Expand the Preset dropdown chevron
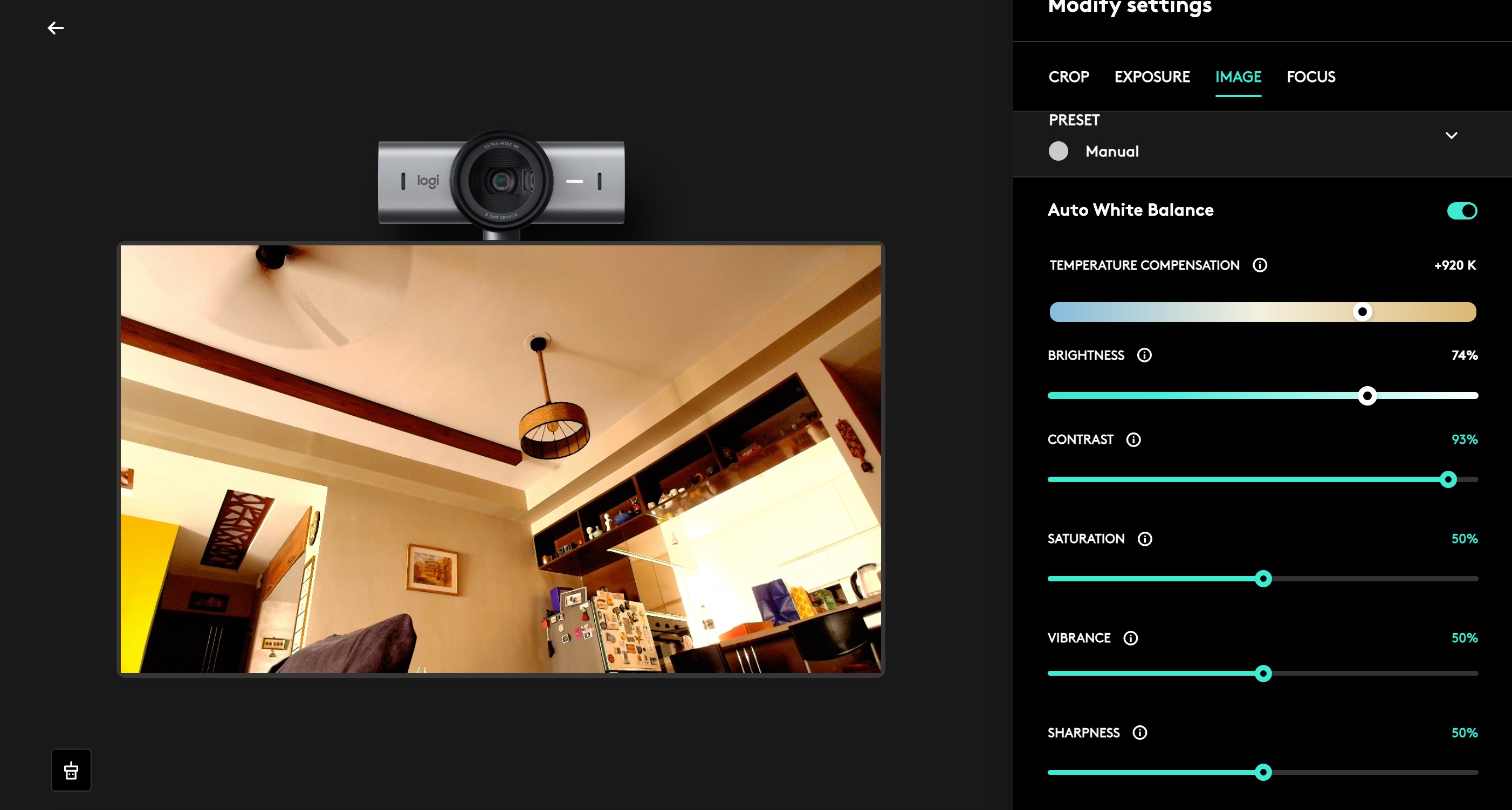Image resolution: width=1512 pixels, height=810 pixels. pos(1451,135)
